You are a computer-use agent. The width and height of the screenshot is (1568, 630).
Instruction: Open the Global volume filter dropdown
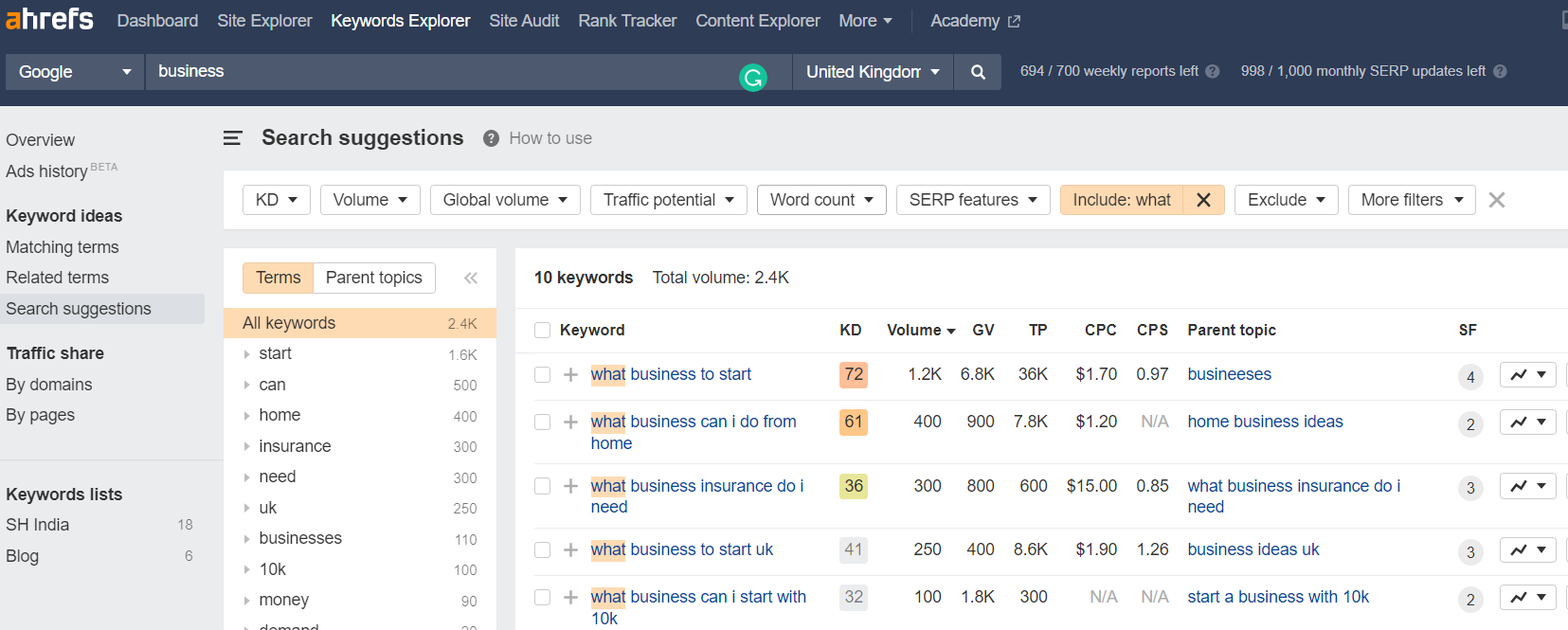[505, 200]
